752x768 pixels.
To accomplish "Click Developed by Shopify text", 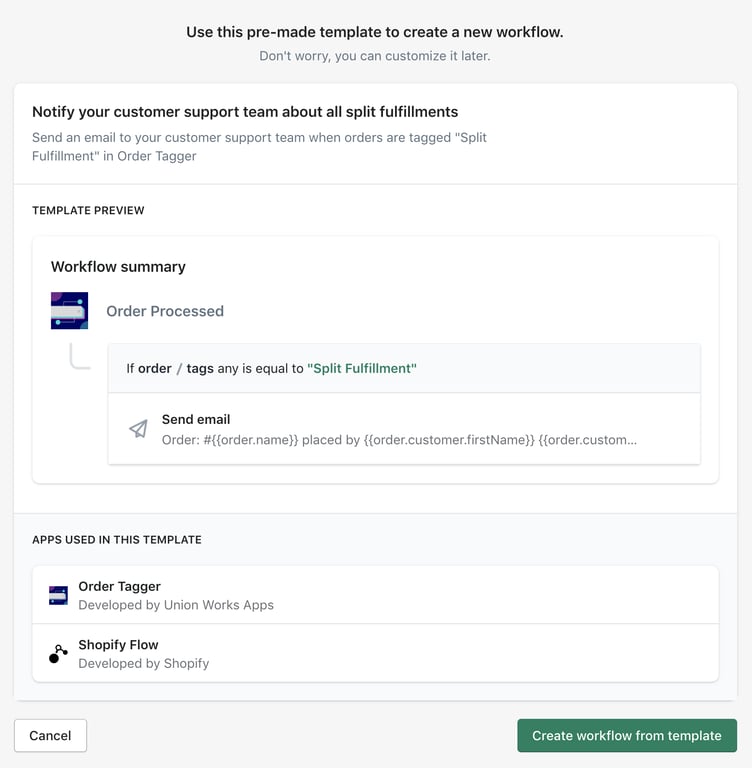I will click(144, 663).
